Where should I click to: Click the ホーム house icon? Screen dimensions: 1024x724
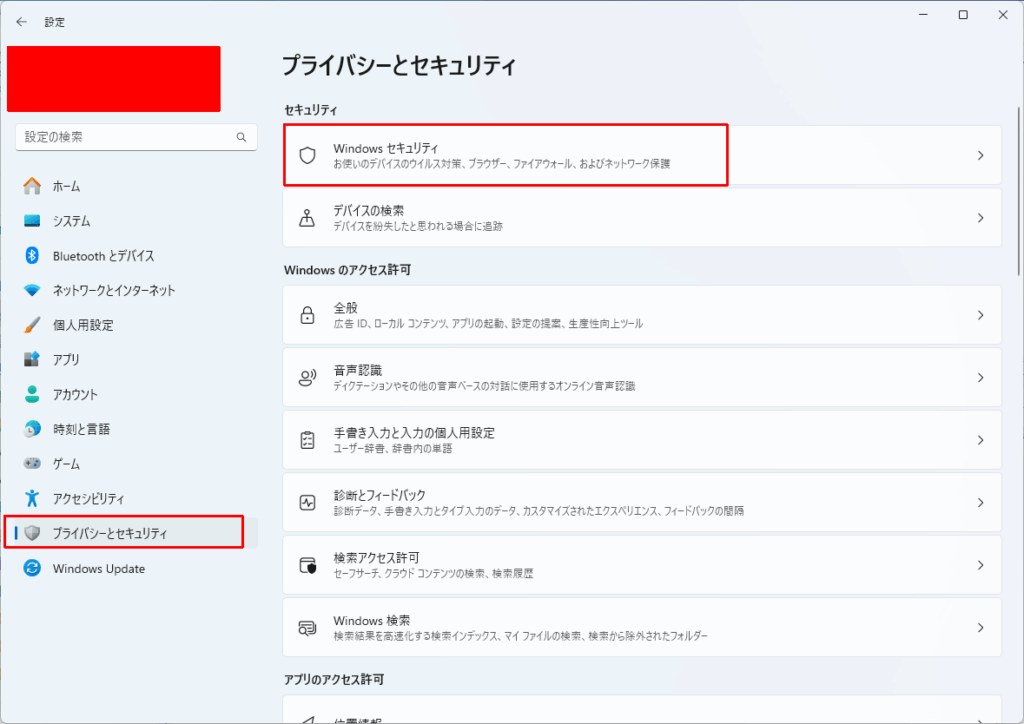32,186
